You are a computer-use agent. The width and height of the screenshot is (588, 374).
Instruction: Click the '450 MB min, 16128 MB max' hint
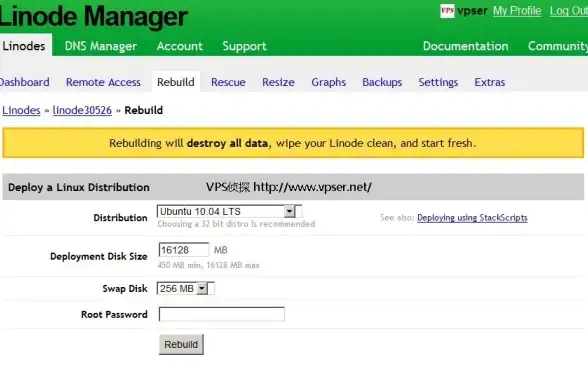pyautogui.click(x=208, y=265)
